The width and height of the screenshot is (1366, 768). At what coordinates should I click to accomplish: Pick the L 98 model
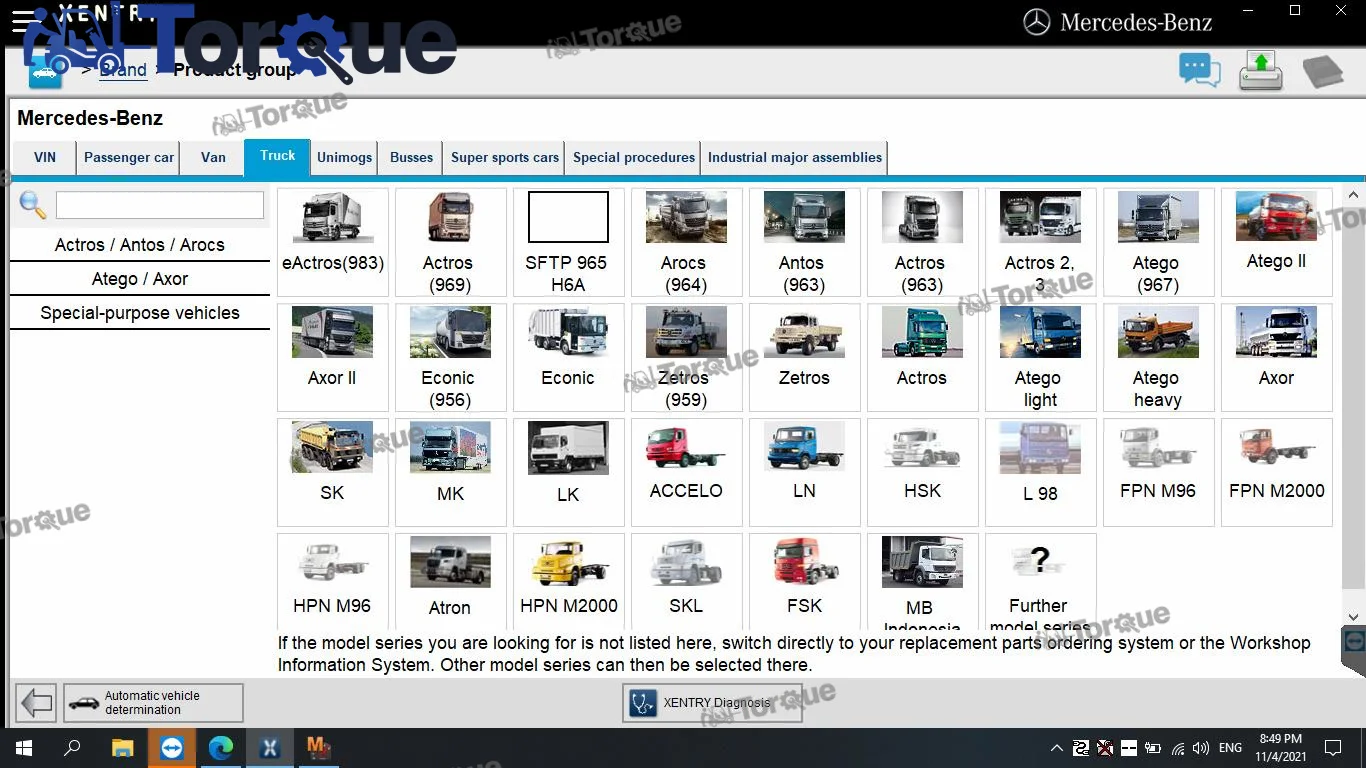tap(1041, 472)
